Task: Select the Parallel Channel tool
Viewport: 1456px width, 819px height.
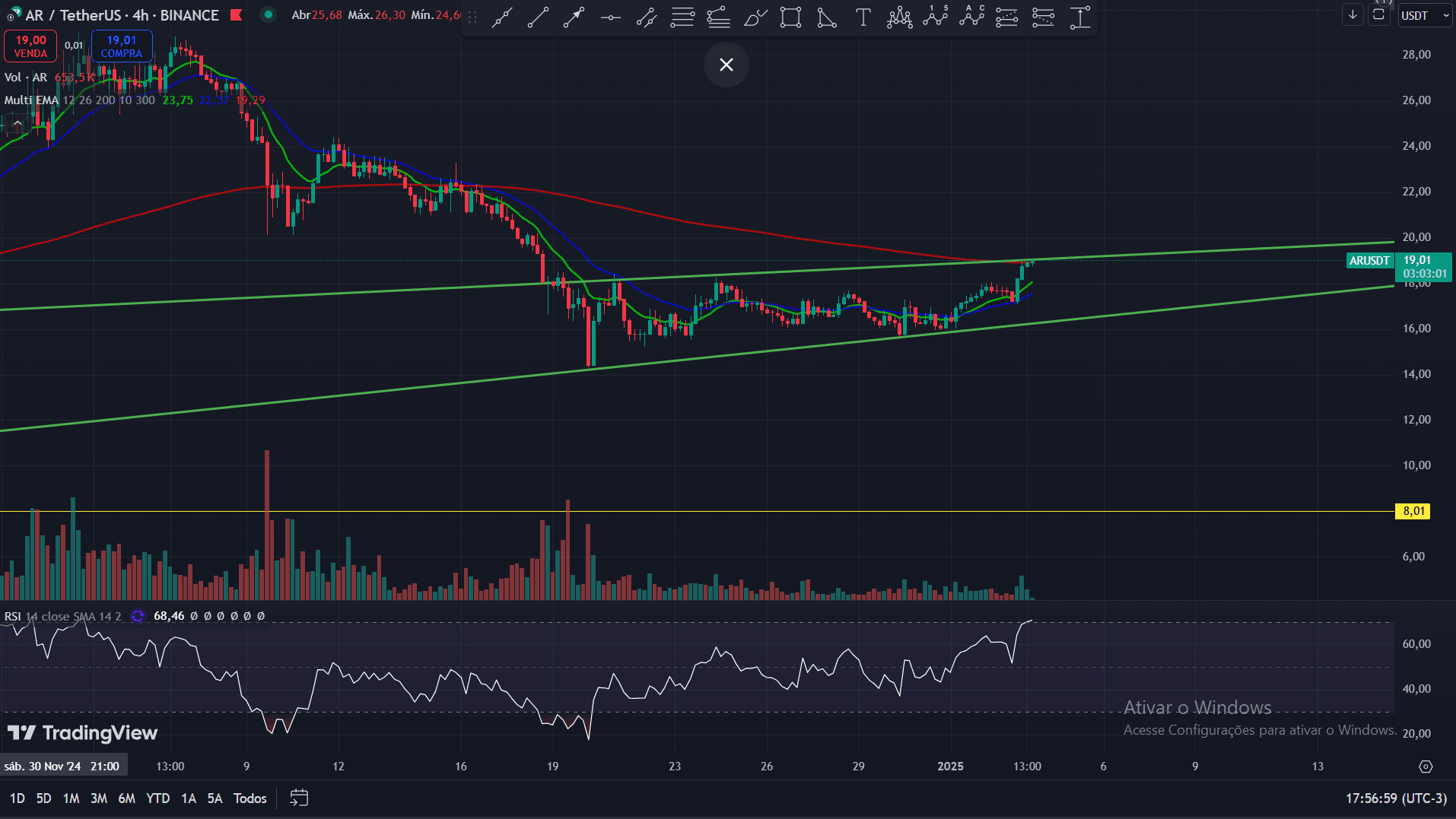Action: (x=647, y=17)
